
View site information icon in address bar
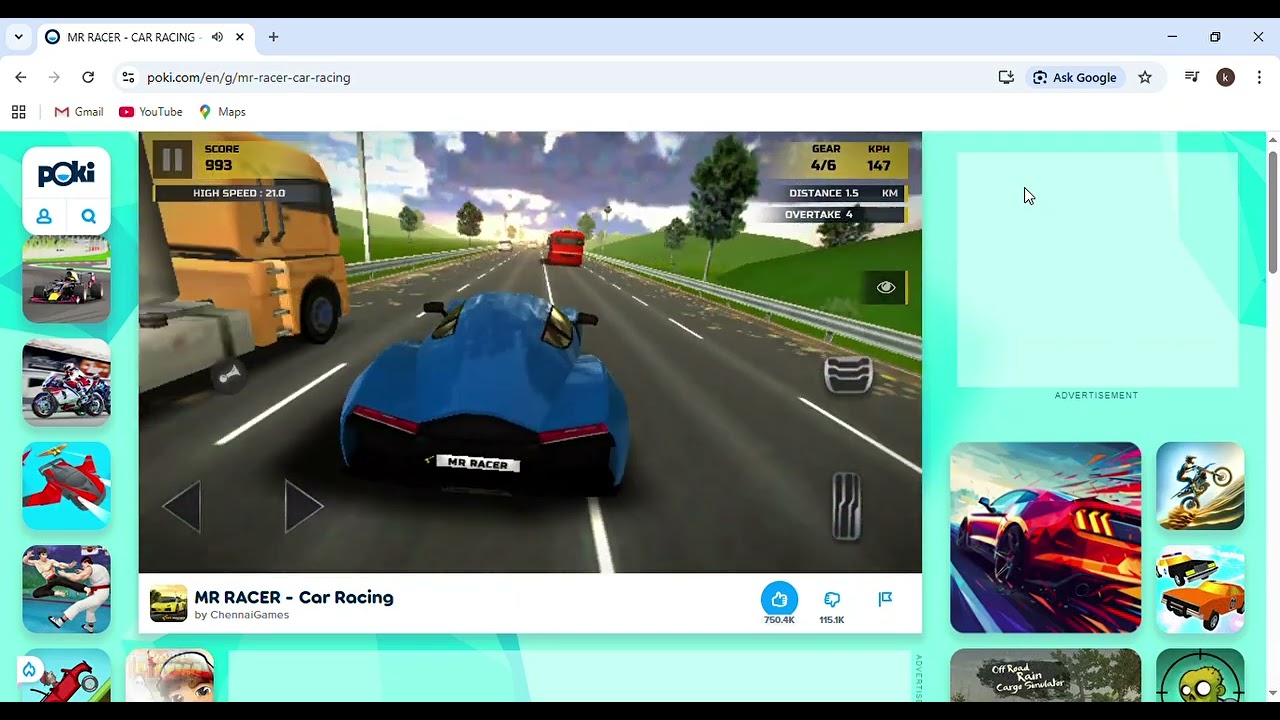127,77
